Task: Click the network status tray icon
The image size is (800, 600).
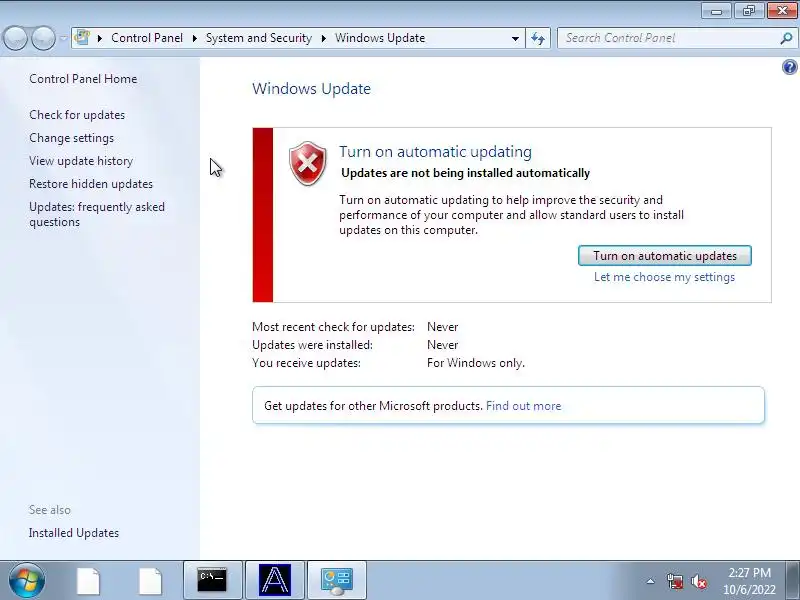Action: pos(675,581)
